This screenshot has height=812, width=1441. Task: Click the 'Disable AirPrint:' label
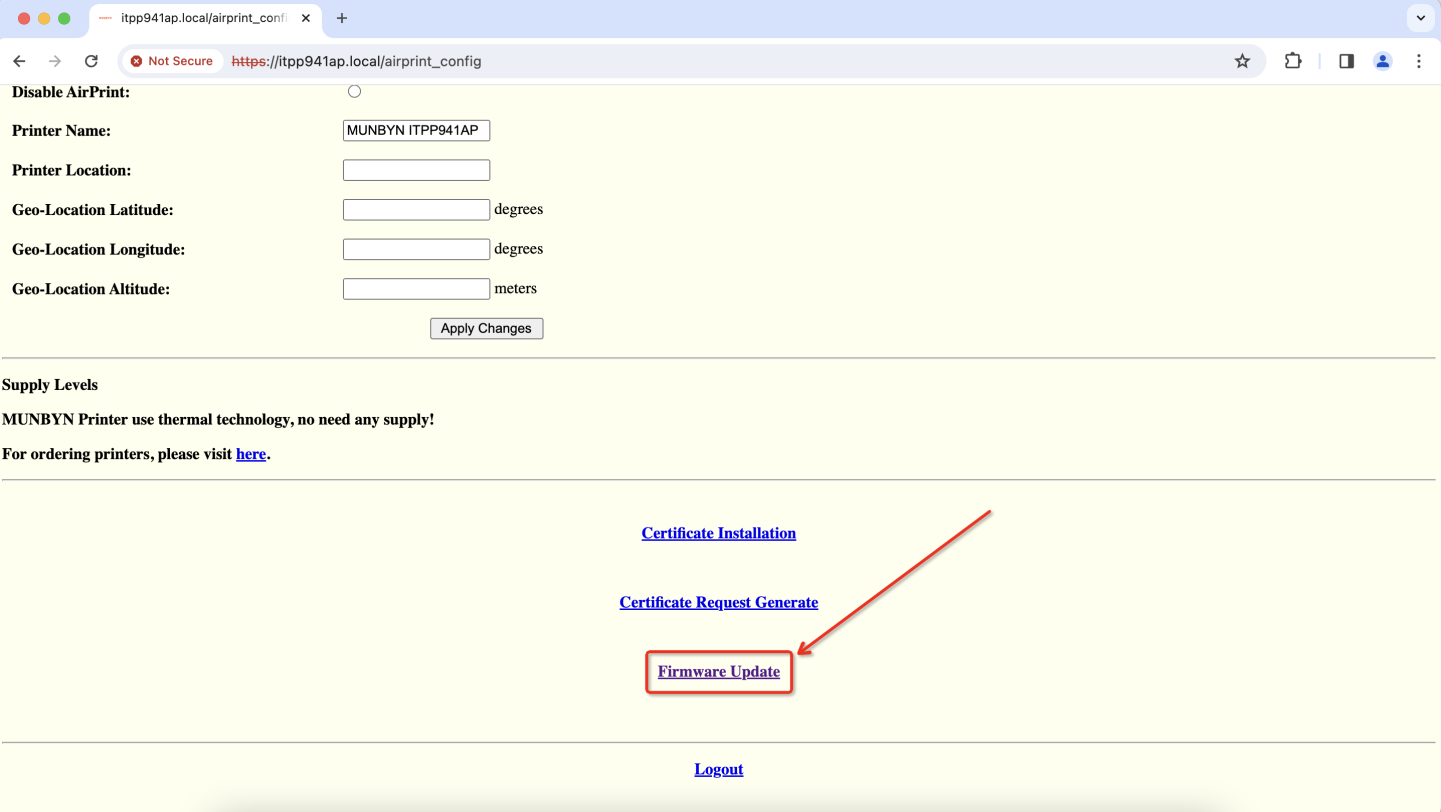pyautogui.click(x=71, y=92)
